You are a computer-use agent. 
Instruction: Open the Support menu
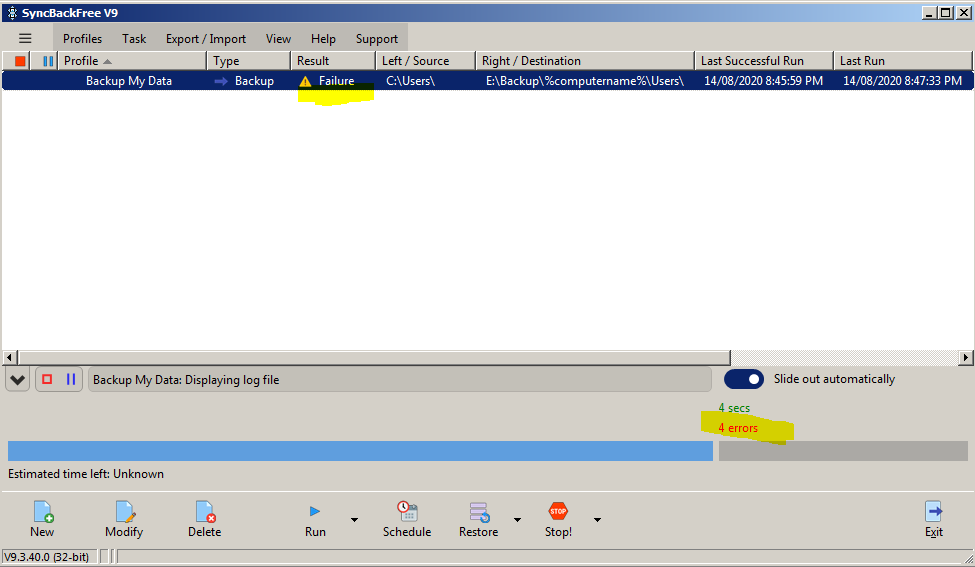[376, 39]
